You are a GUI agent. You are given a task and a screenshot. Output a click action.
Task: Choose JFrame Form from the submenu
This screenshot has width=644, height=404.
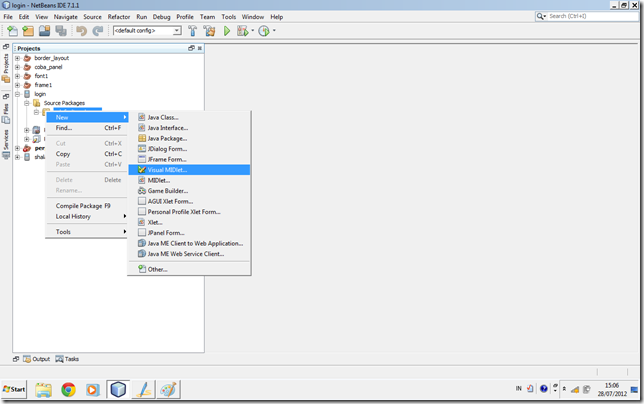[167, 159]
